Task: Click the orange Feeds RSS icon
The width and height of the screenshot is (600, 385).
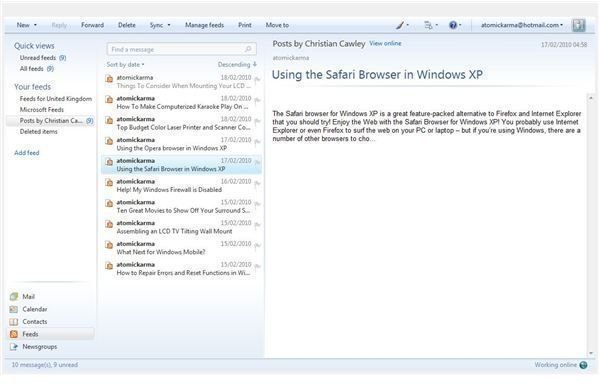Action: pos(14,334)
